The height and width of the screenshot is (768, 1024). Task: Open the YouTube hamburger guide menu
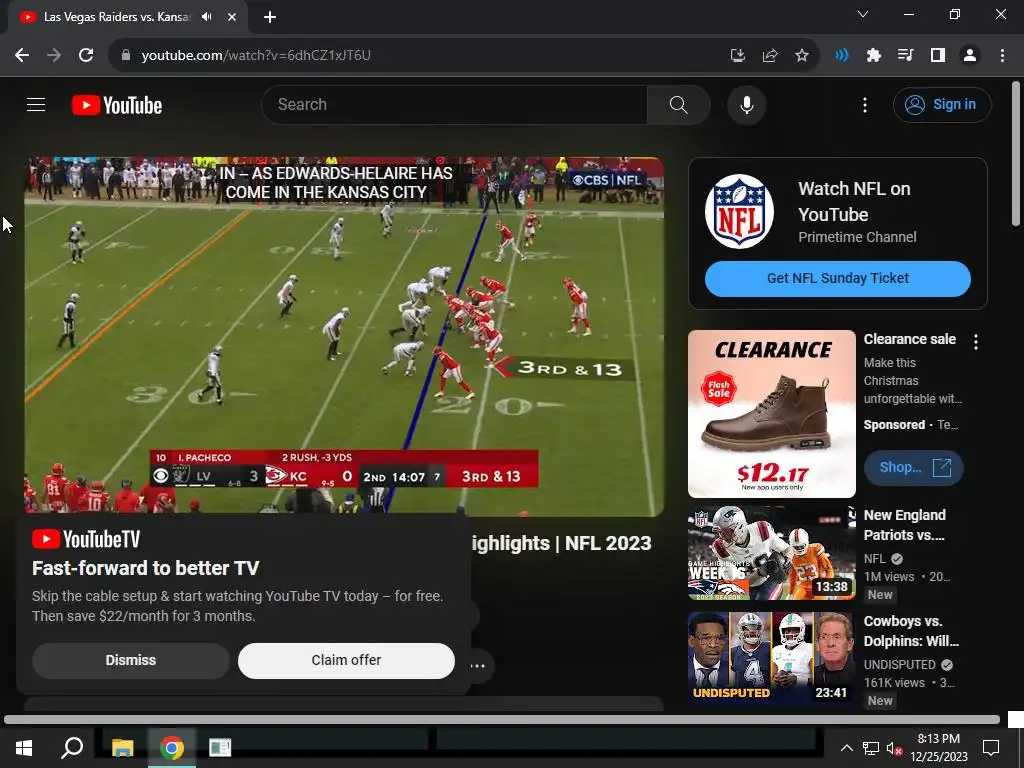point(36,104)
